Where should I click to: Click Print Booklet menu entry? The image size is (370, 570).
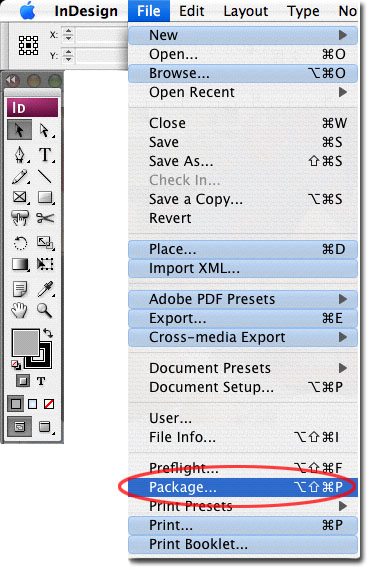point(243,544)
